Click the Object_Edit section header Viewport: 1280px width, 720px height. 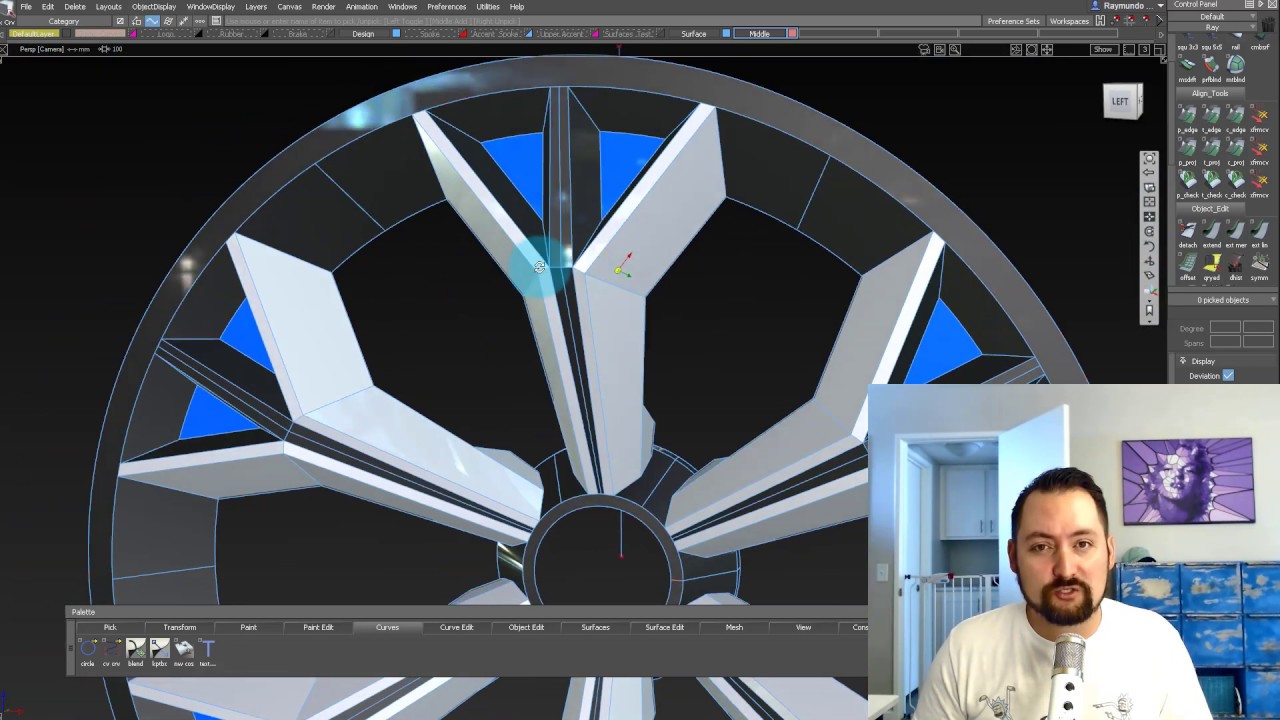[1210, 208]
